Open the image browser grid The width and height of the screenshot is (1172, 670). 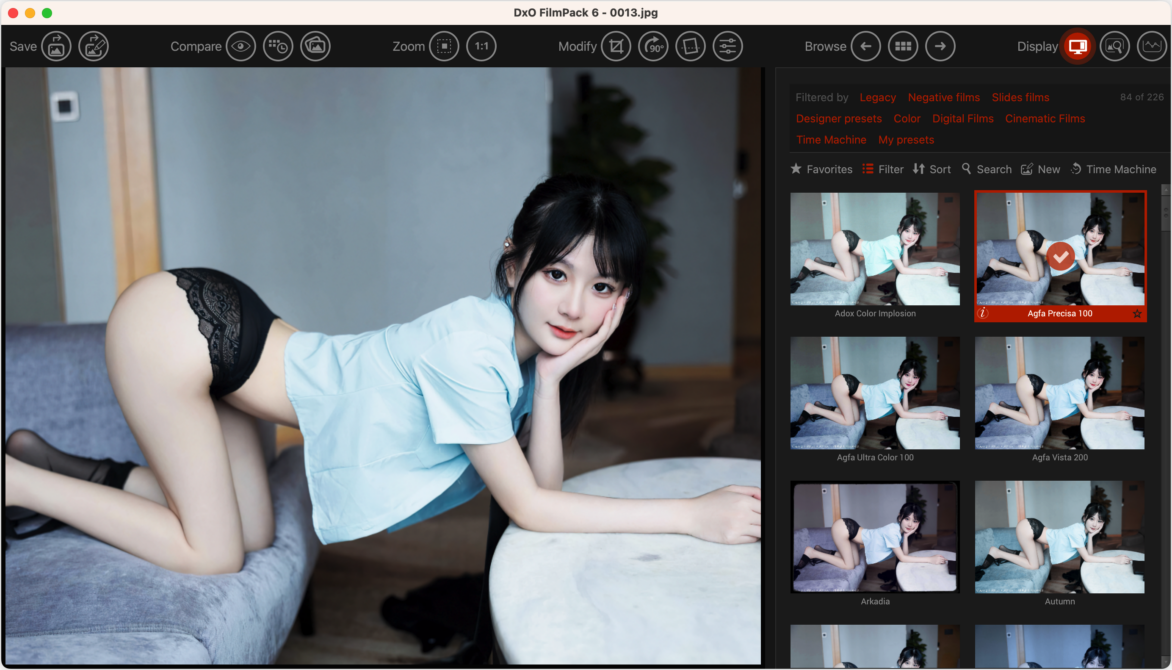(x=903, y=46)
